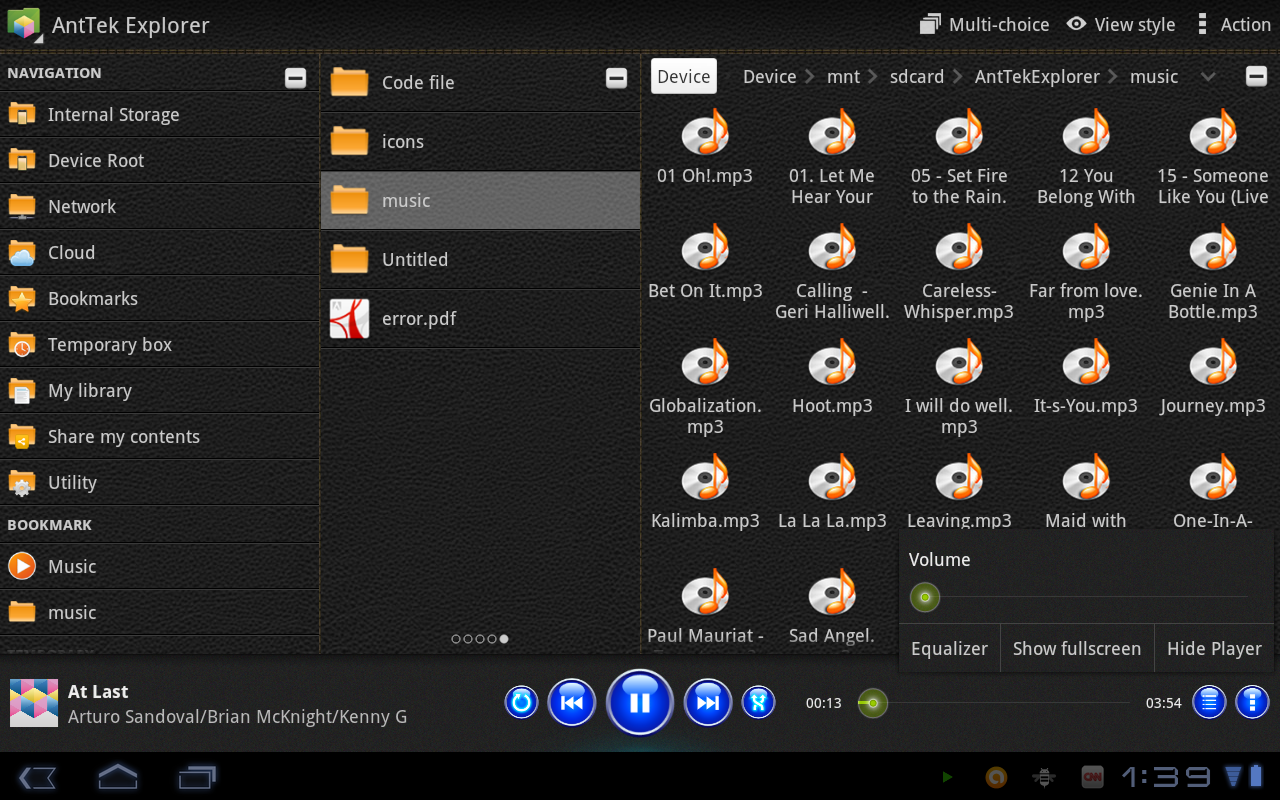Click the AntTek Explorer app icon

pos(24,24)
